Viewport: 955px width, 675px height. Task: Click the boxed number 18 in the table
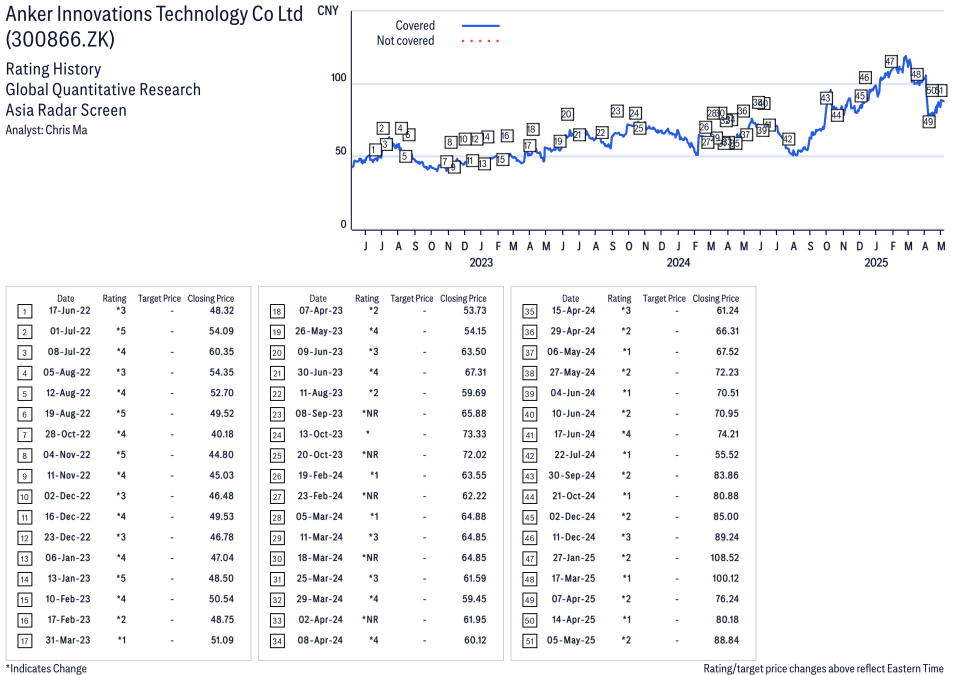coord(277,312)
